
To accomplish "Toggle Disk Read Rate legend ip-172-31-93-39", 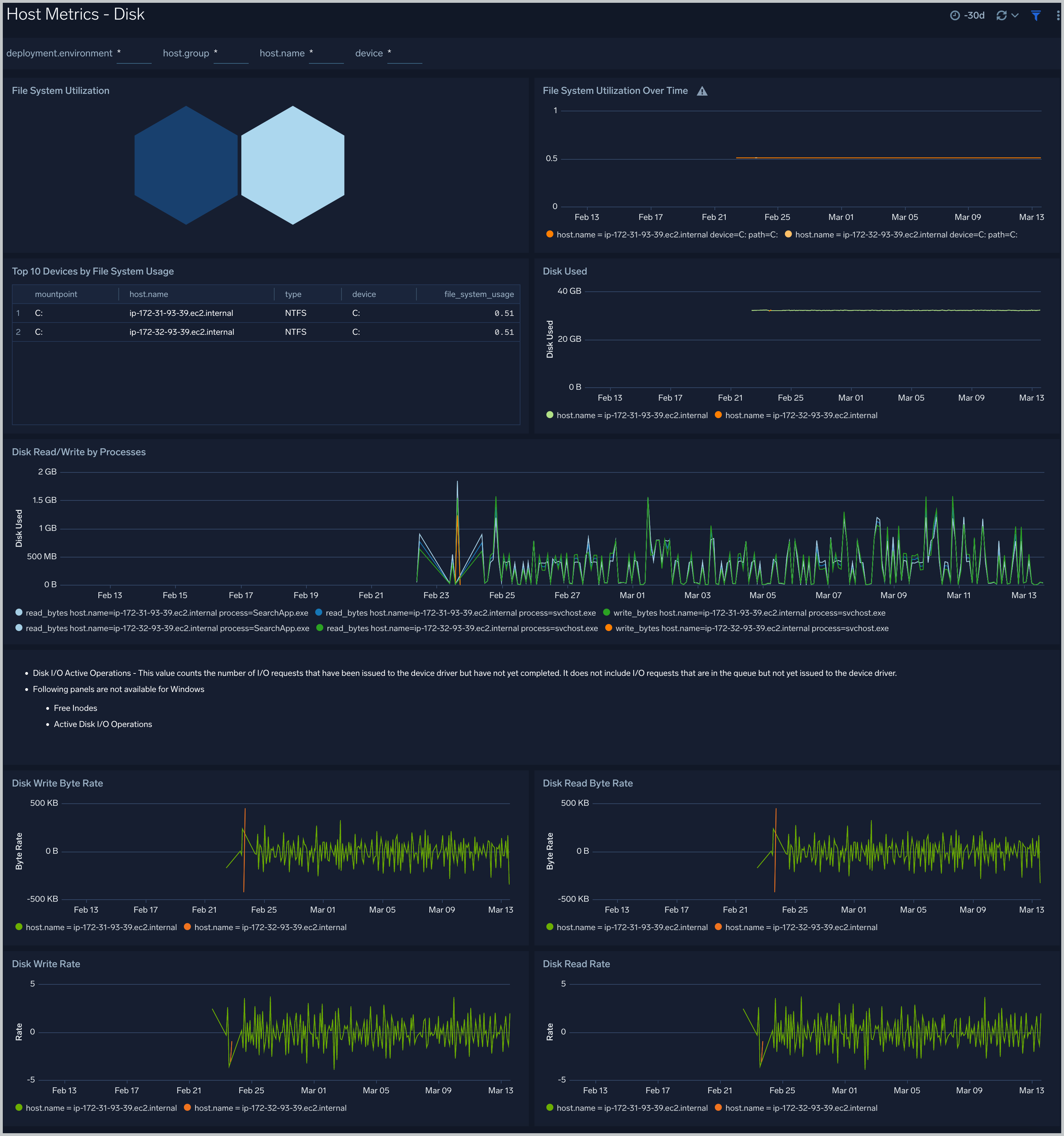I will 627,1108.
